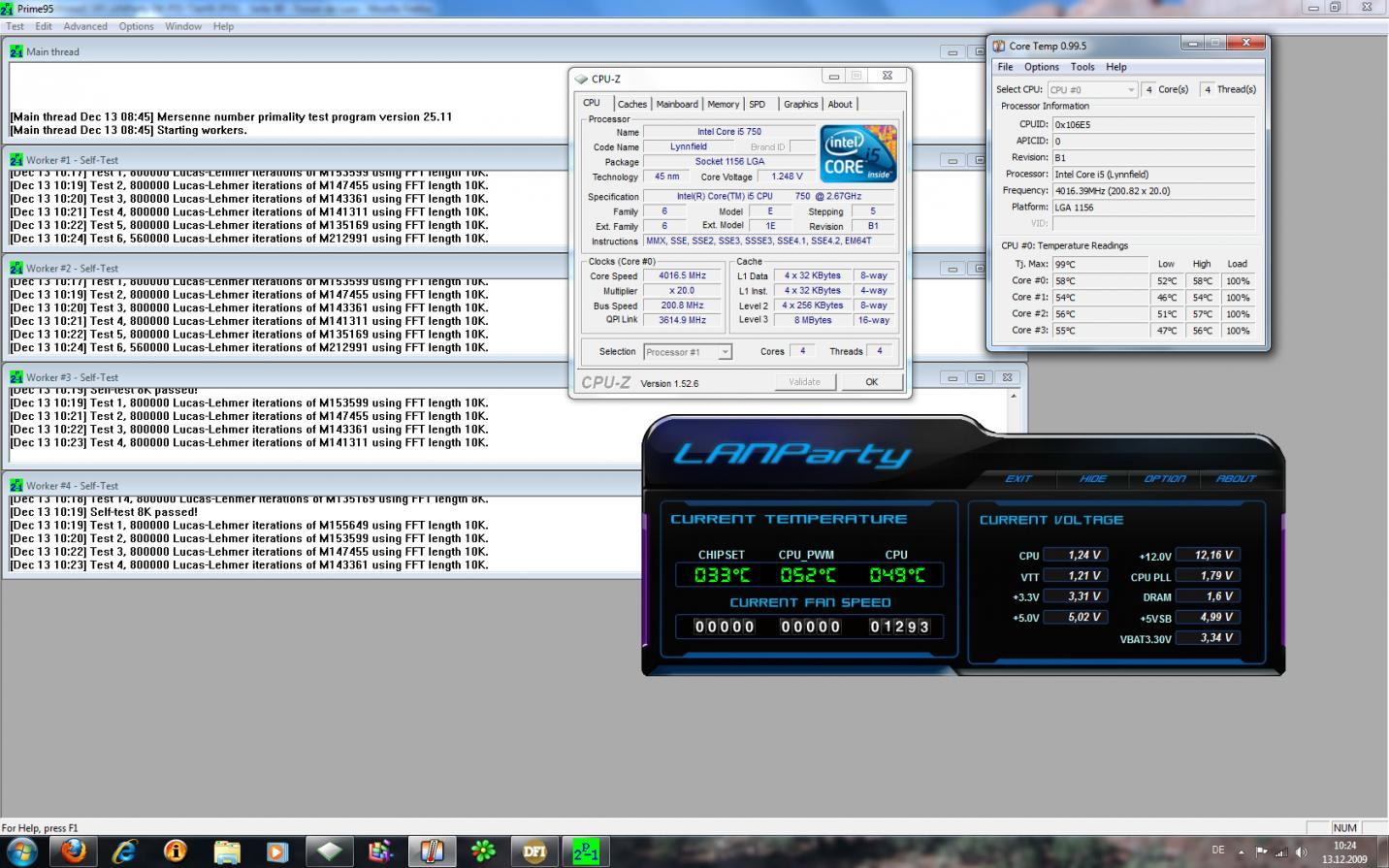The image size is (1389, 868).
Task: Switch to the Caches tab in CPU-Z
Action: click(x=631, y=104)
